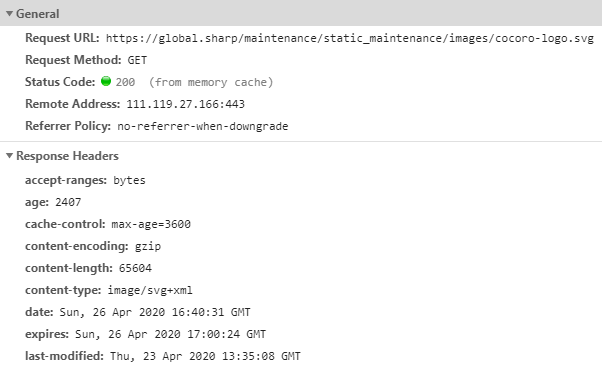
Task: Select the content-length 65604 value
Action: coord(135,268)
